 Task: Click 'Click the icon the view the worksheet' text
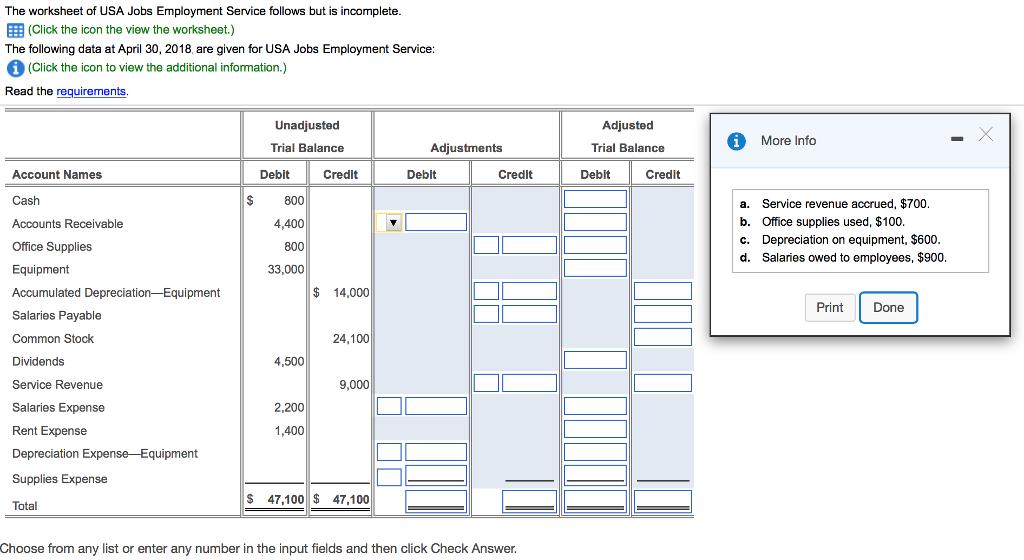131,29
